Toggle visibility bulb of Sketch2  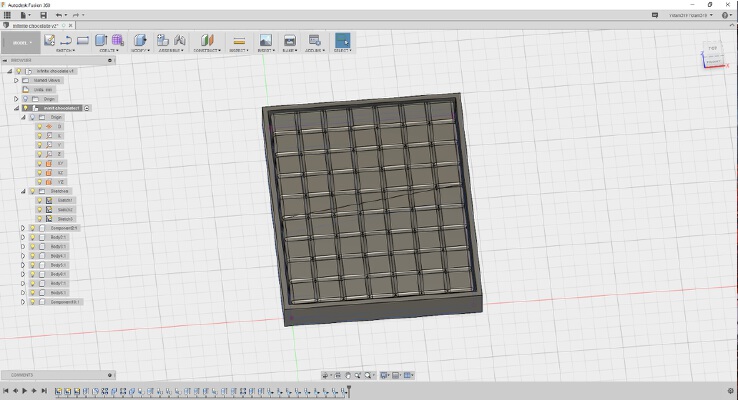[x=40, y=209]
